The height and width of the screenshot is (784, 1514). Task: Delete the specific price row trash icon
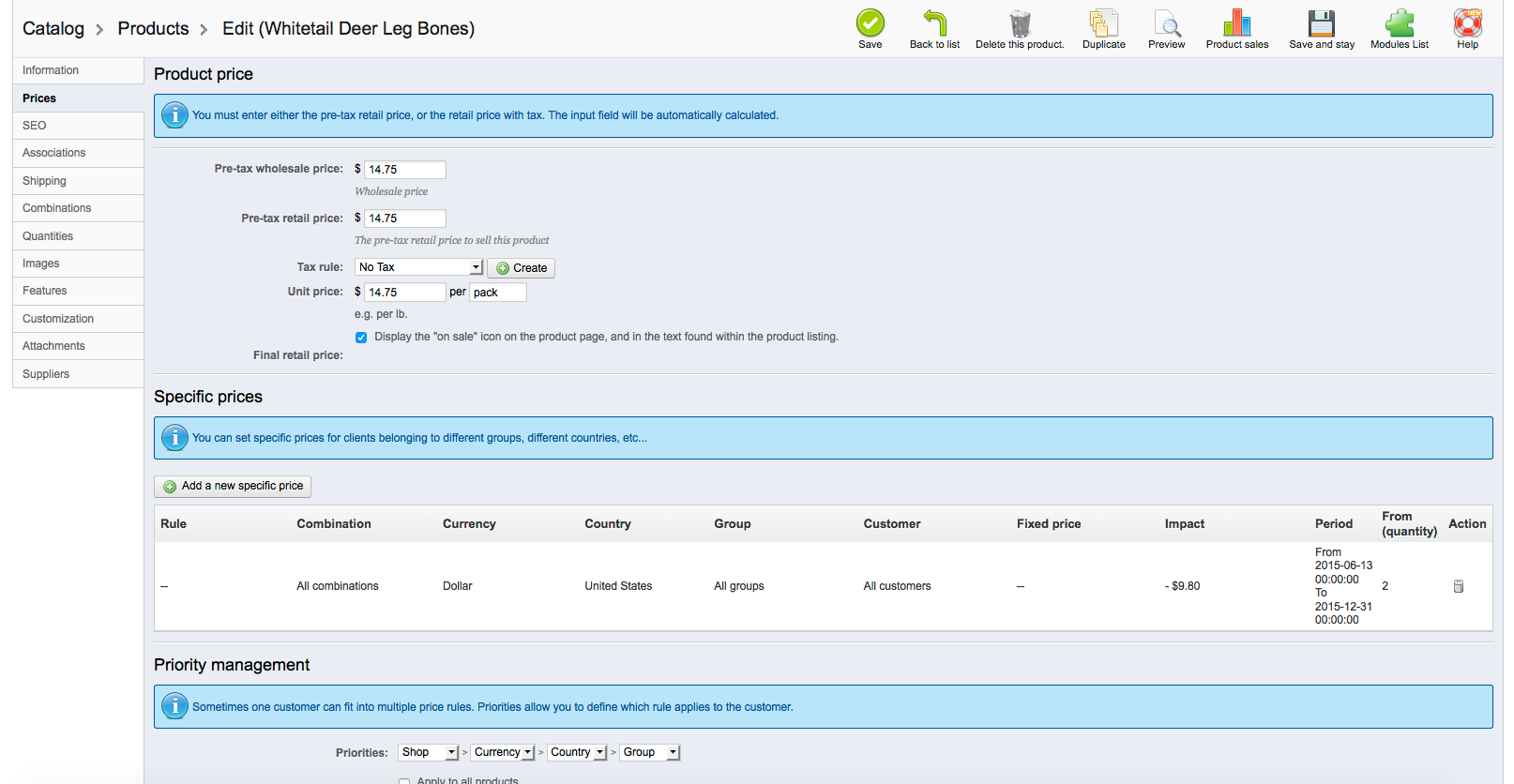point(1458,586)
